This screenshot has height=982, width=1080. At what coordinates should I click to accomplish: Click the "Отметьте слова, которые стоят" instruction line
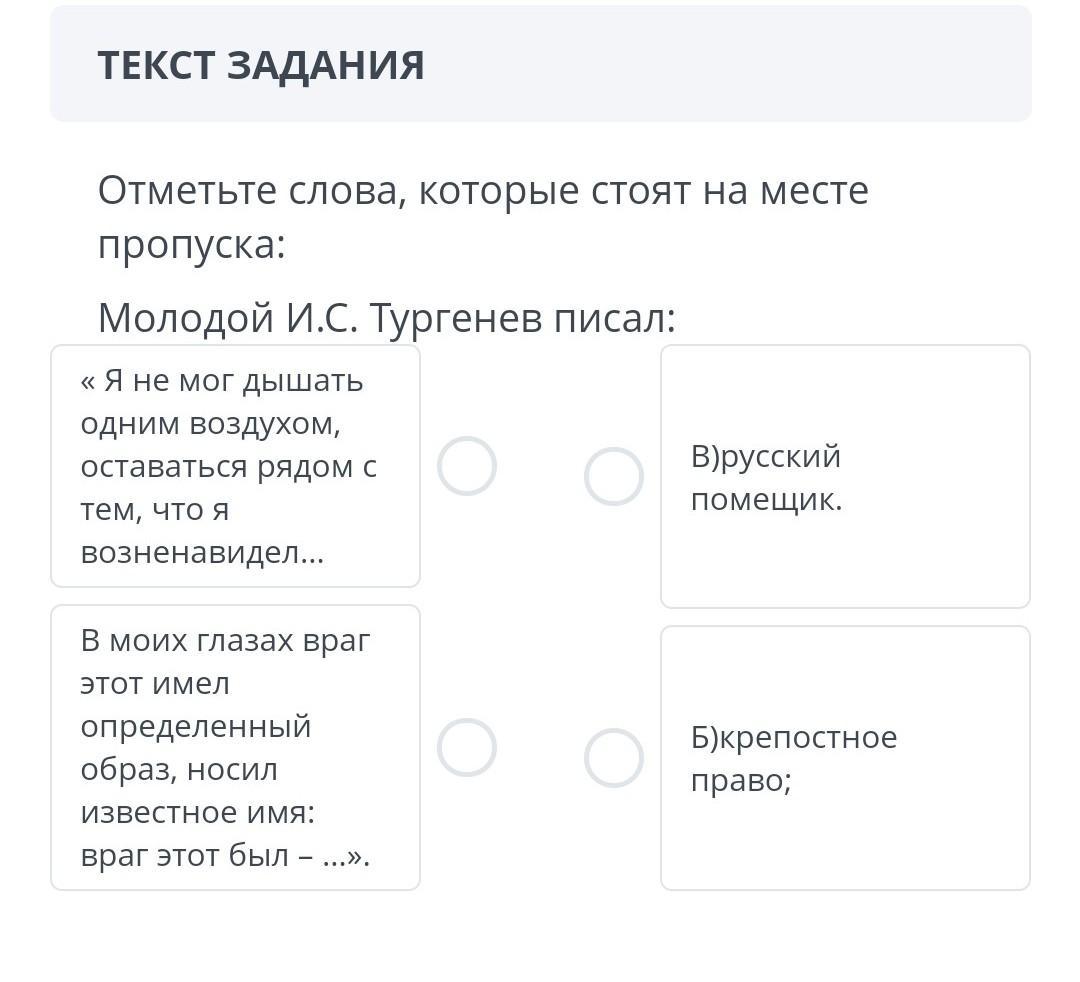point(483,190)
